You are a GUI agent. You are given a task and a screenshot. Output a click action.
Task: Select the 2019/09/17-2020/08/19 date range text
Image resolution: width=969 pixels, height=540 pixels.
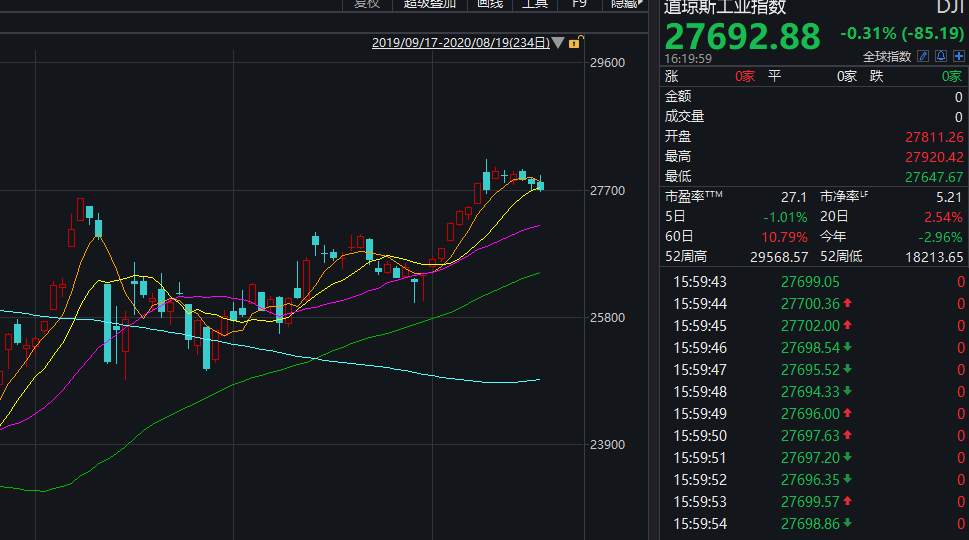[x=460, y=43]
